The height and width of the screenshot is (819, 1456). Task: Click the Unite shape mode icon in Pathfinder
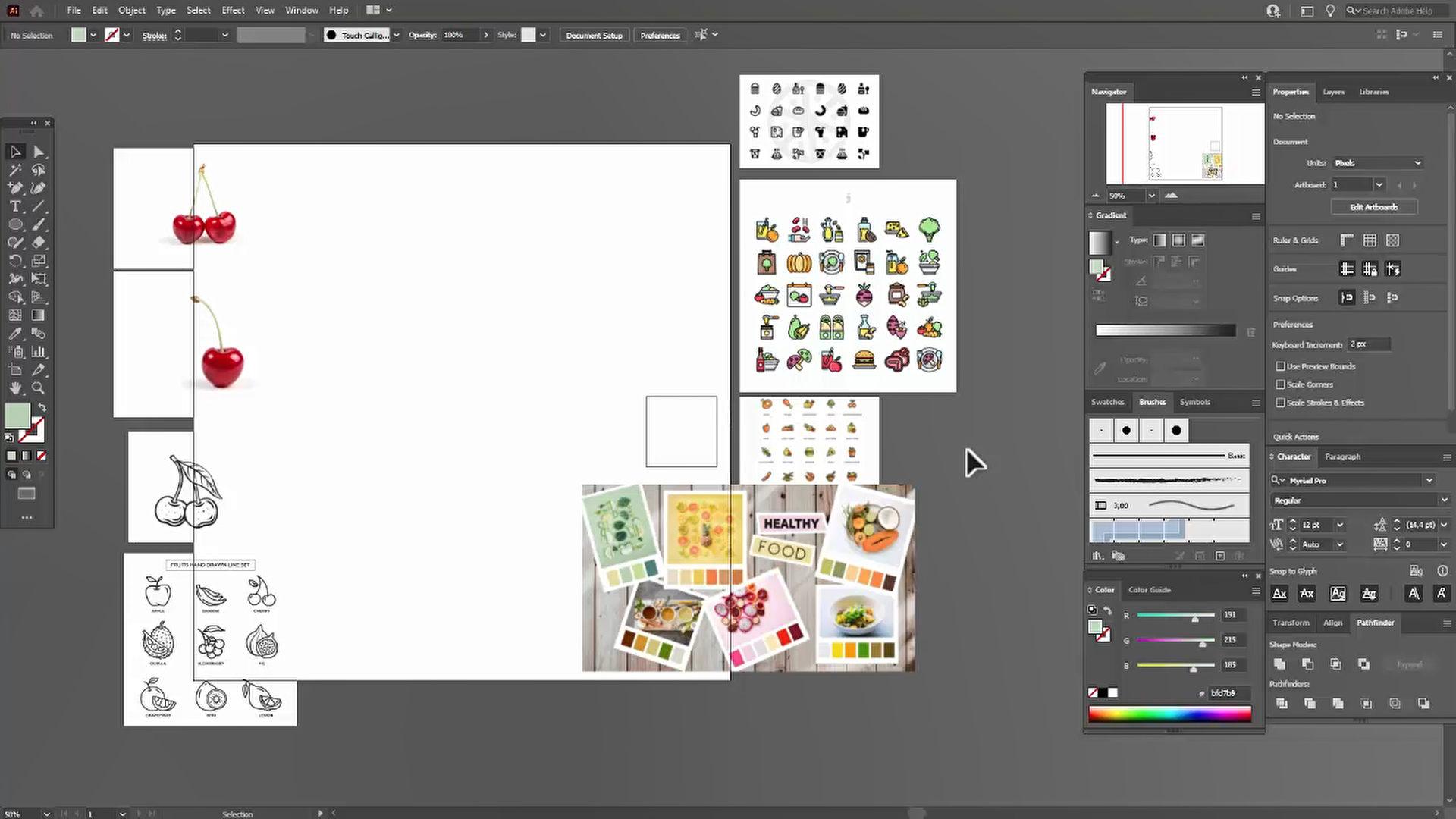(x=1280, y=664)
